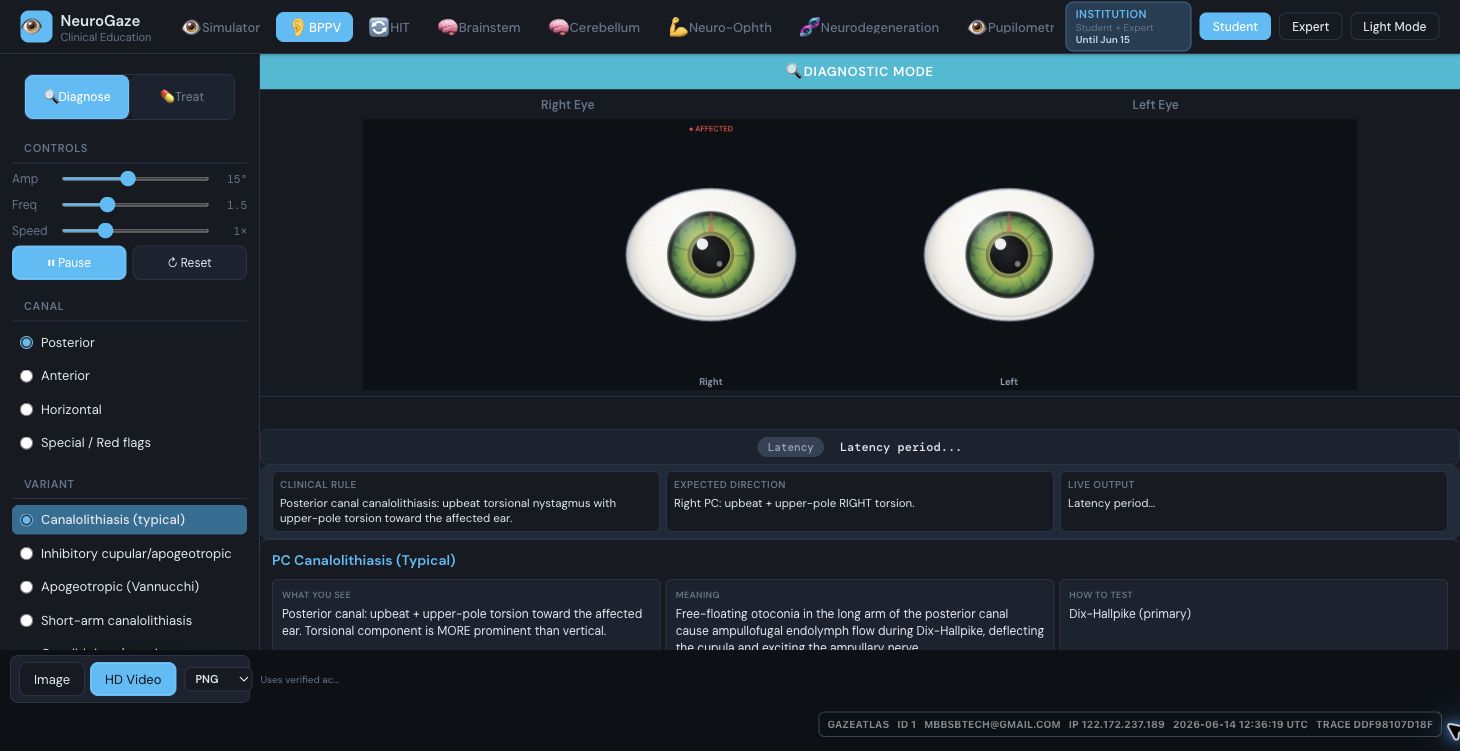Click the eye icon on Simulator tab

tap(191, 27)
